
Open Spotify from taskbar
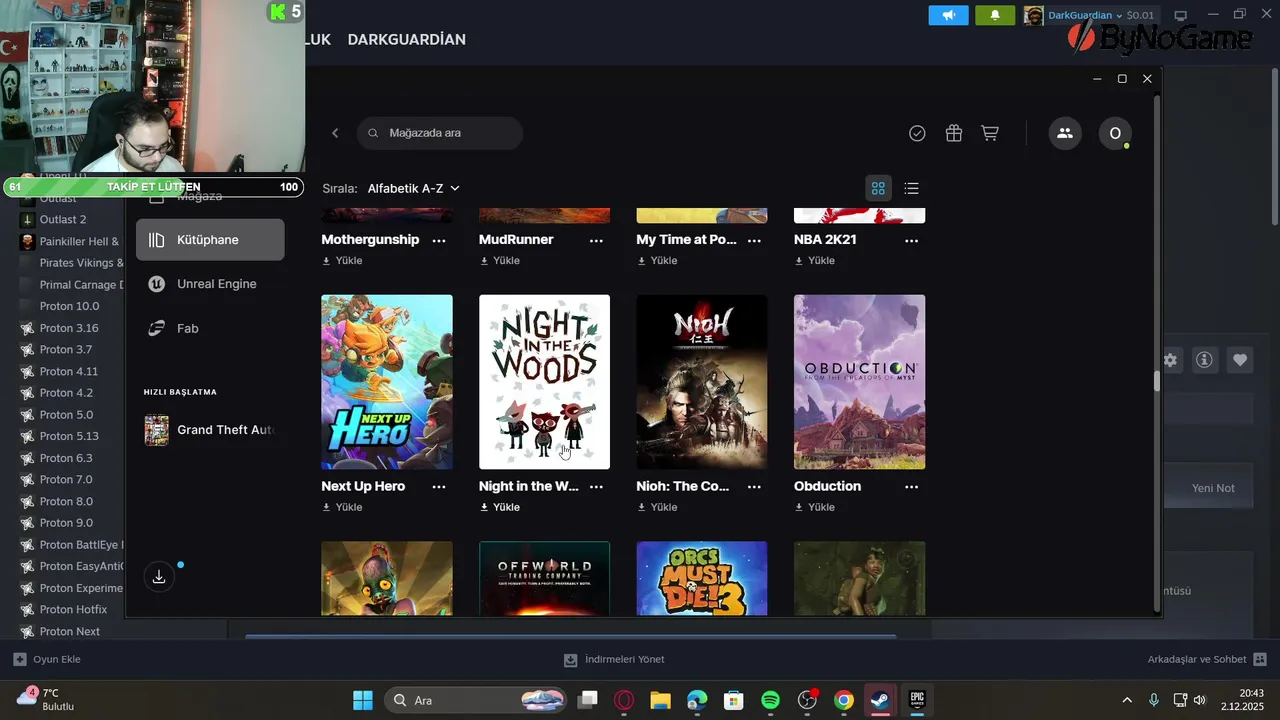click(x=770, y=700)
